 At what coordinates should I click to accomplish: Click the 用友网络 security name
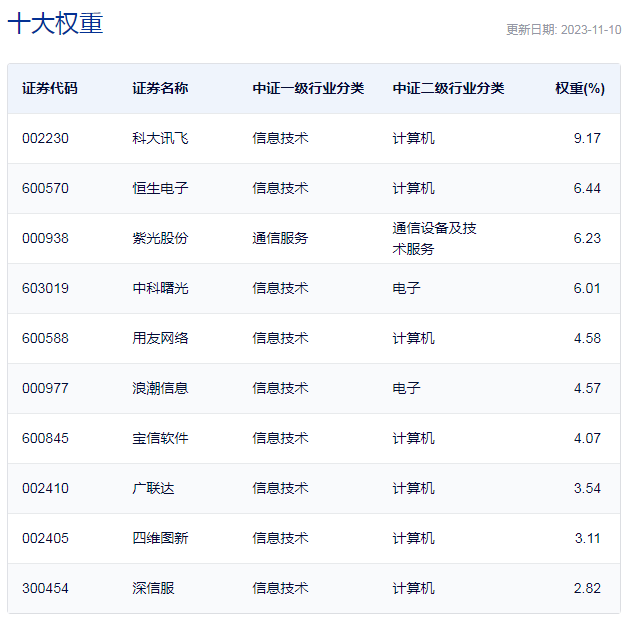160,338
